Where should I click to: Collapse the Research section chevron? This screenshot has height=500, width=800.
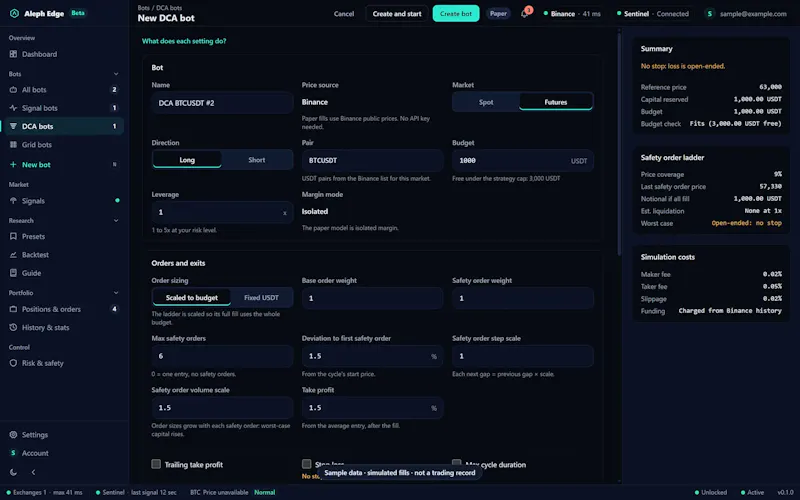click(x=116, y=221)
